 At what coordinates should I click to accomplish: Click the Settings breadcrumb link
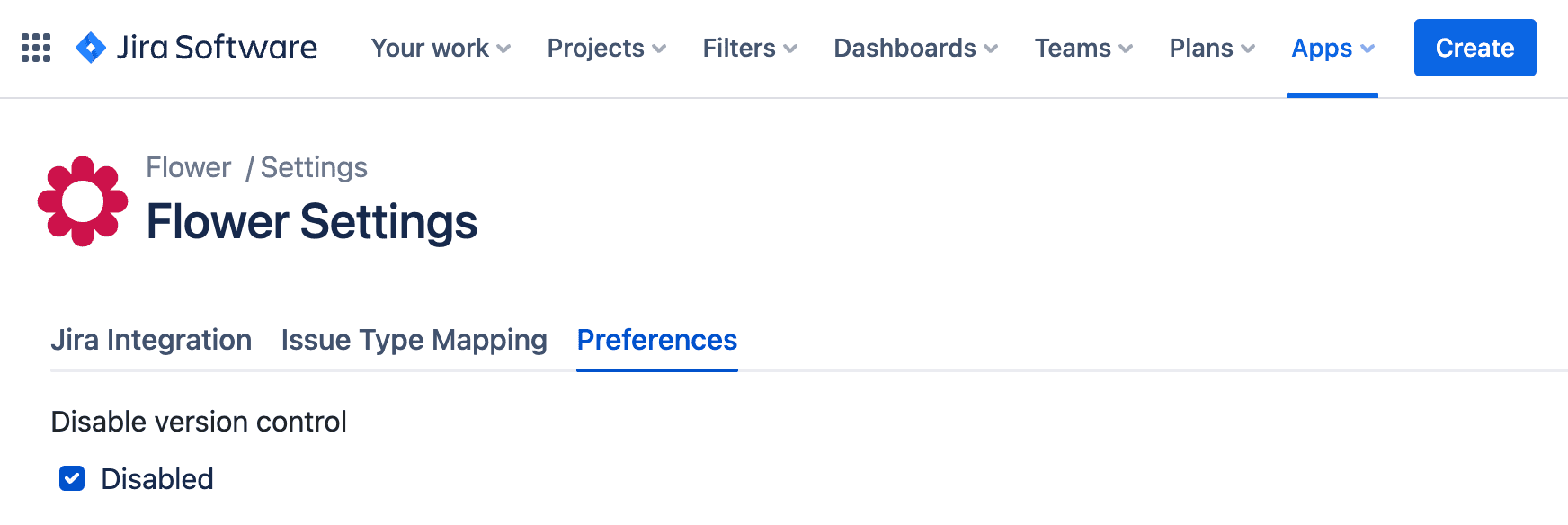[x=314, y=167]
